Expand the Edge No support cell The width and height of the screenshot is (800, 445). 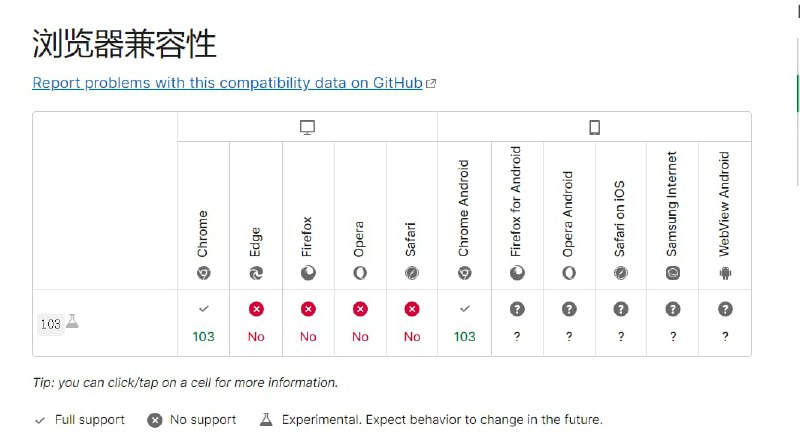pos(256,323)
